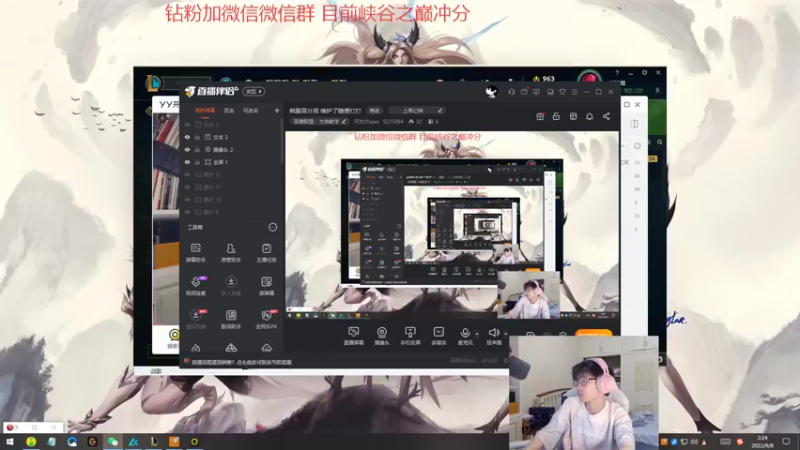Click the orange start-streaming button
Screen dimensions: 800x450
pos(593,334)
